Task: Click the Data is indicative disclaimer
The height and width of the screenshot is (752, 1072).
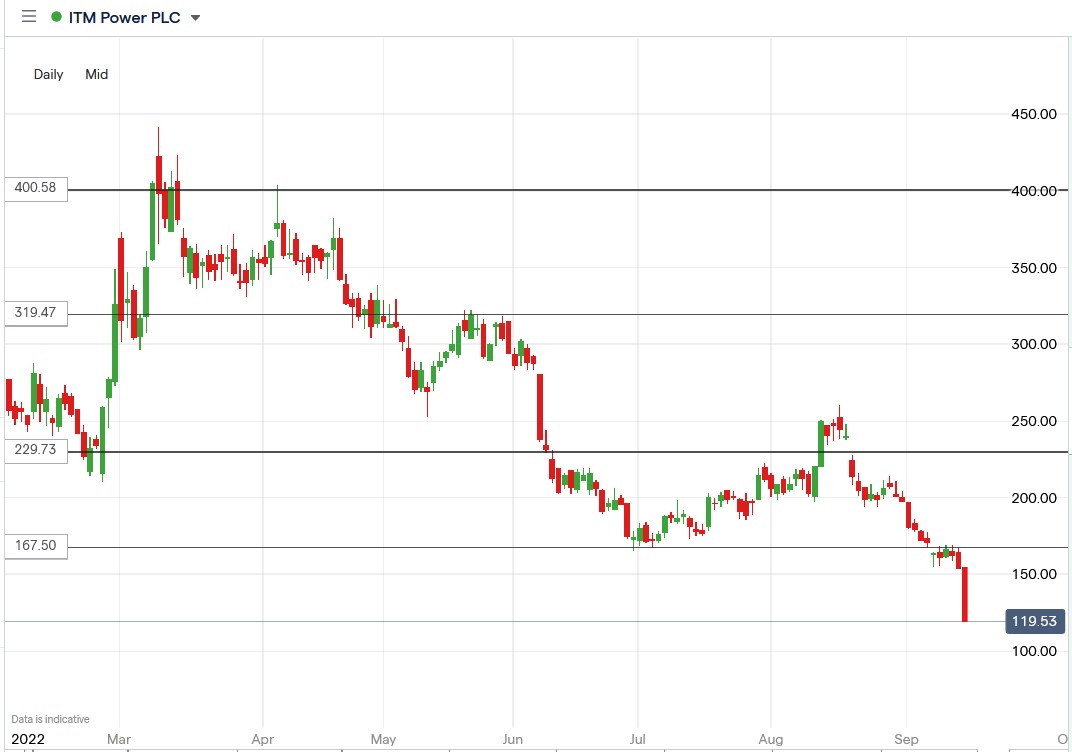Action: click(51, 718)
